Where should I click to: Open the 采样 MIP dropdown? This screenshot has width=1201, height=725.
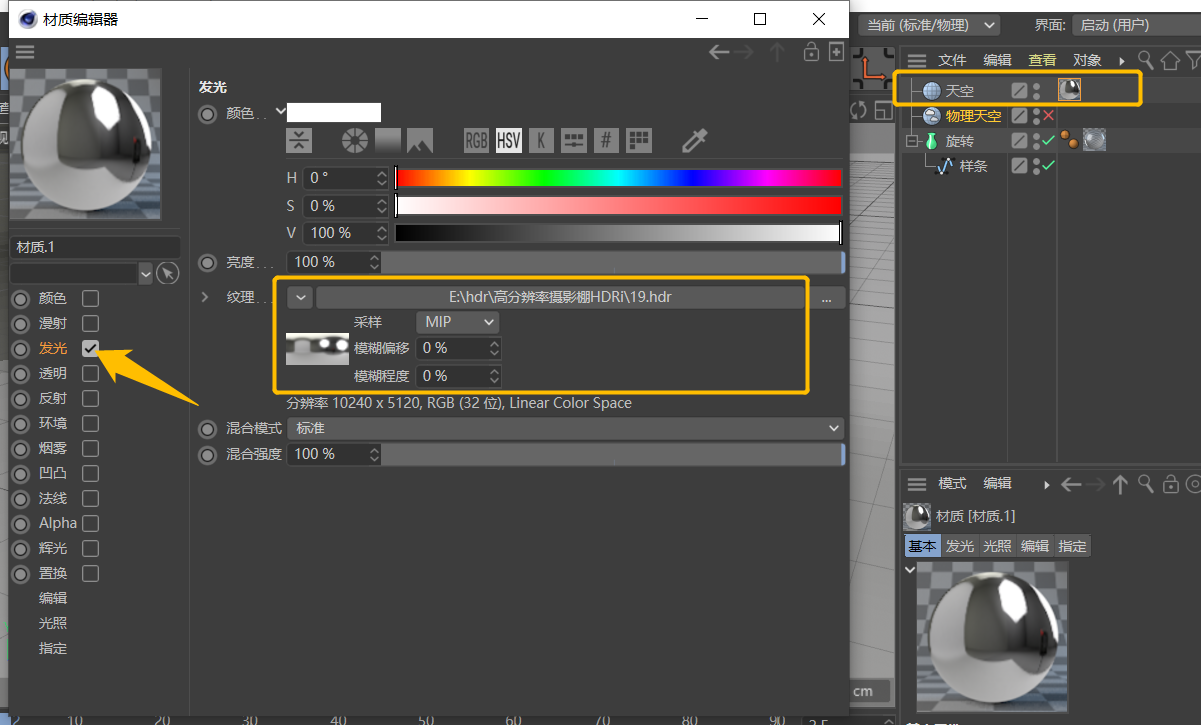tap(457, 322)
